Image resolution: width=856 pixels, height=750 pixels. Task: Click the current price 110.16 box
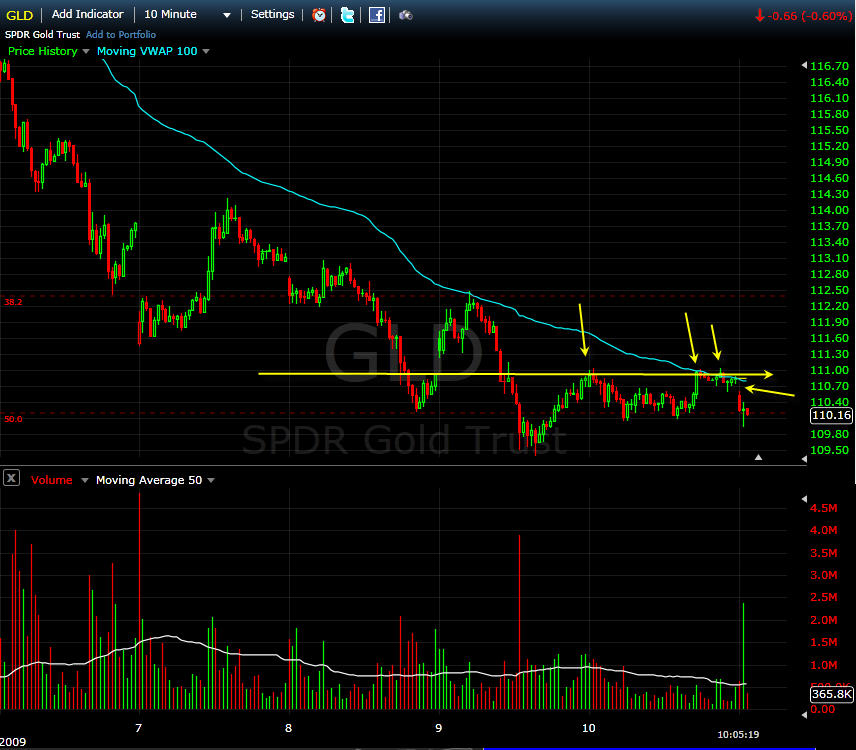coord(831,415)
